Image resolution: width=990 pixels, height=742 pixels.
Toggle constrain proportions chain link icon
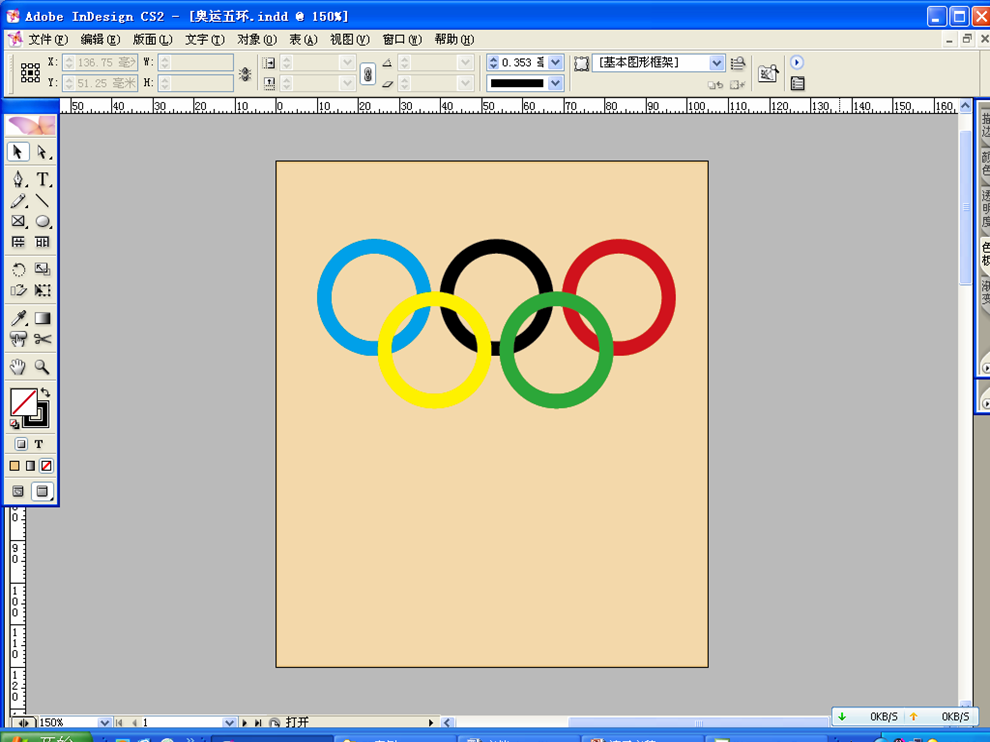pos(367,73)
